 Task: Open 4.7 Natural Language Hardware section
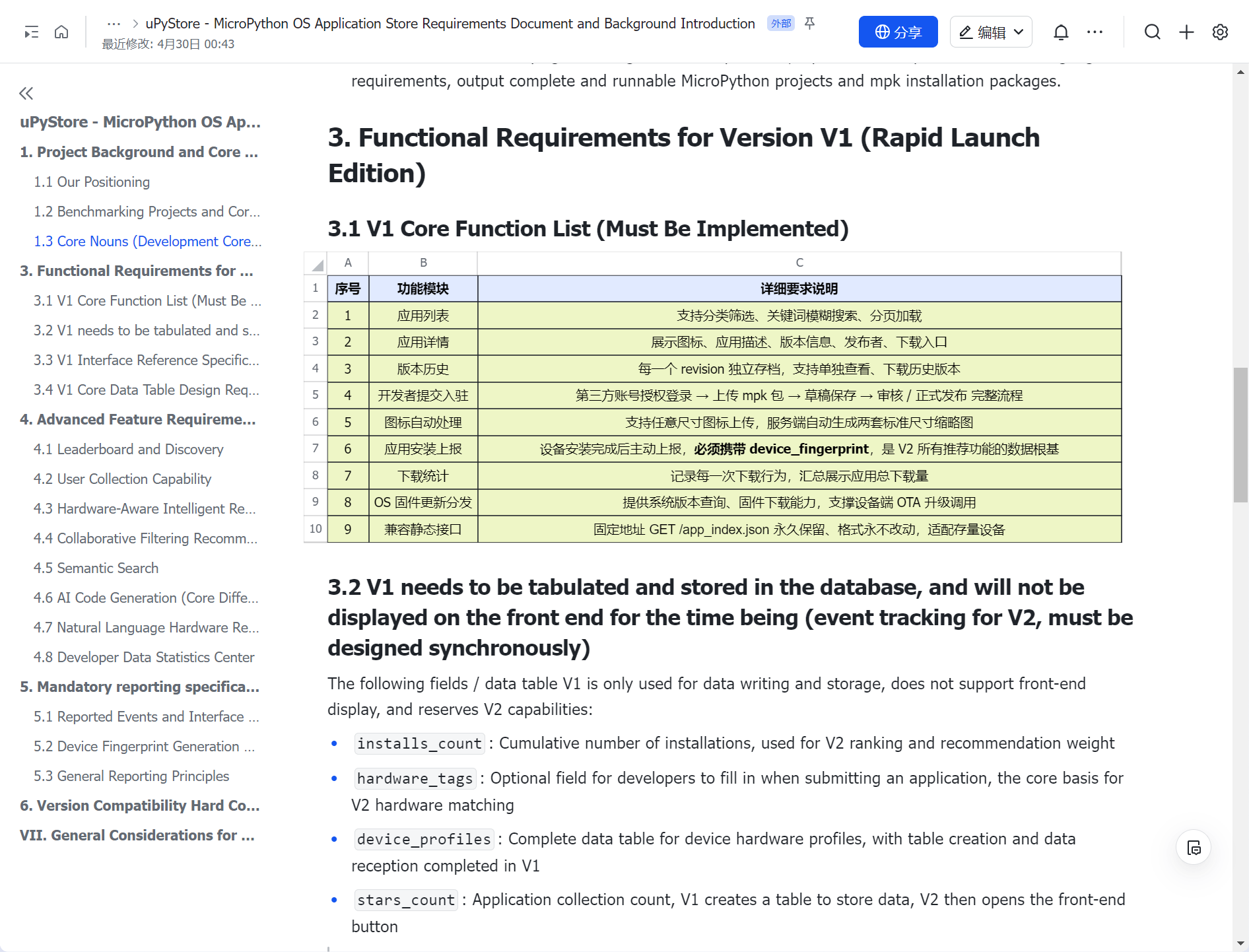(x=147, y=627)
